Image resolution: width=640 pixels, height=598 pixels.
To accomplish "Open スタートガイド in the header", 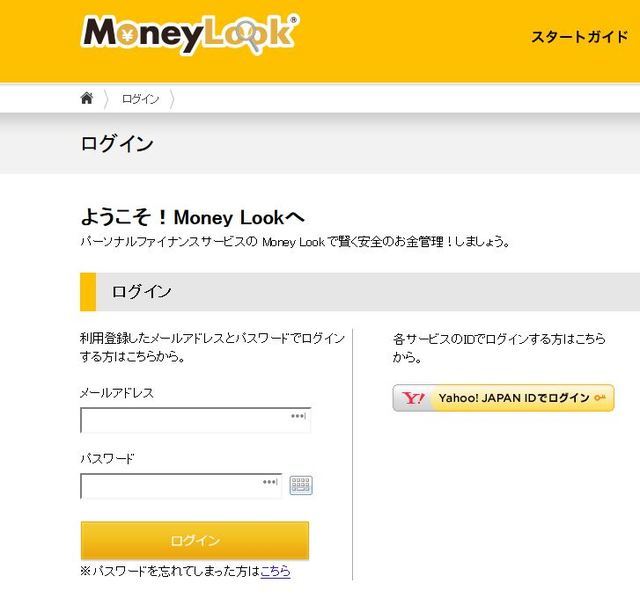I will (x=579, y=37).
